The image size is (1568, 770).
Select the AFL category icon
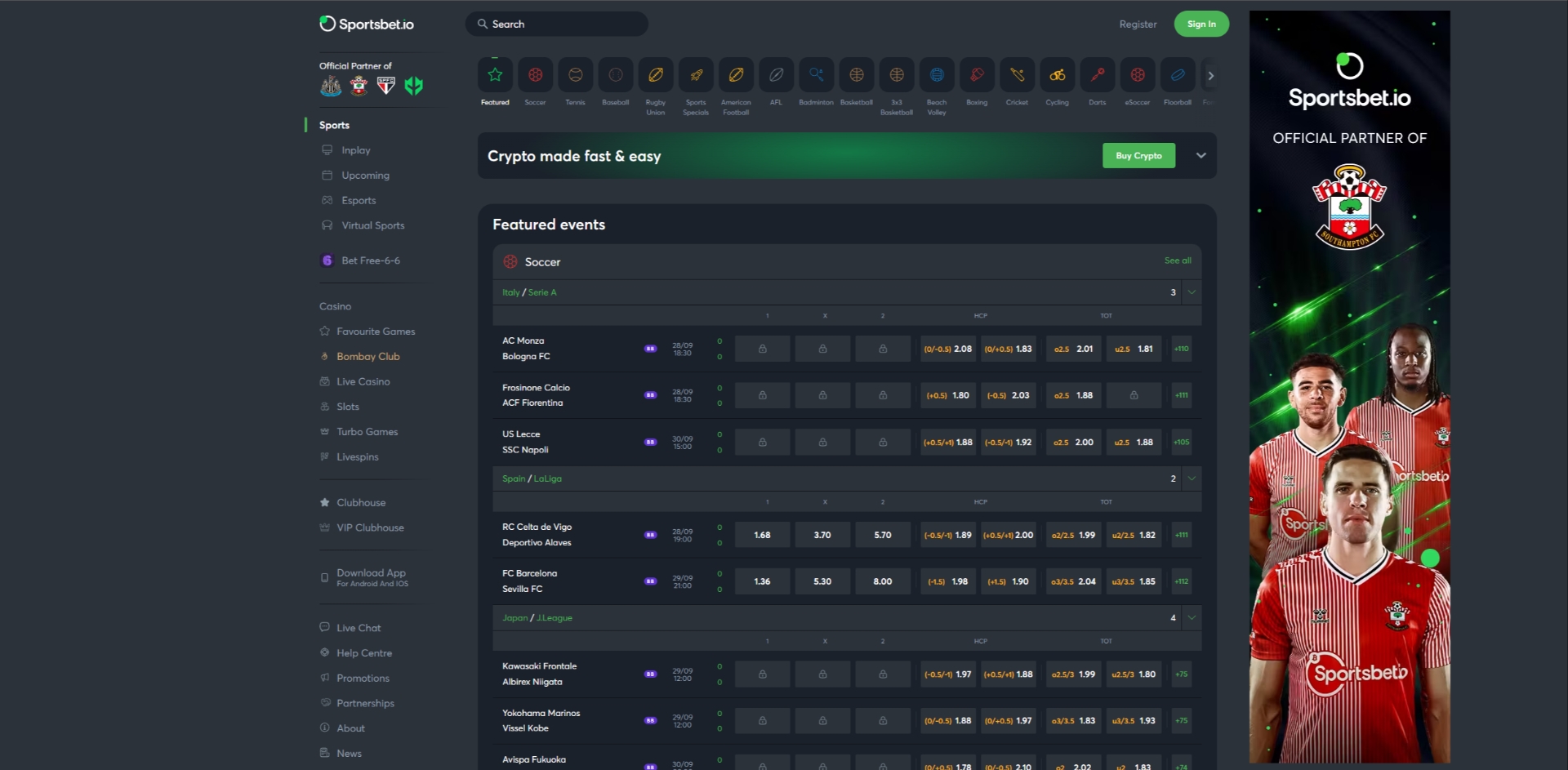pyautogui.click(x=776, y=75)
